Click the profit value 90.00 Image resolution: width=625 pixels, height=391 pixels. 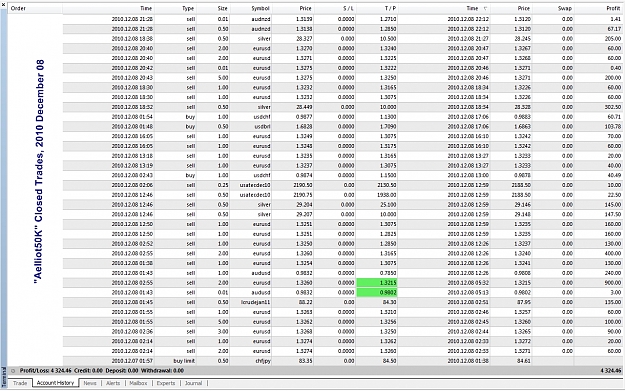(x=614, y=332)
